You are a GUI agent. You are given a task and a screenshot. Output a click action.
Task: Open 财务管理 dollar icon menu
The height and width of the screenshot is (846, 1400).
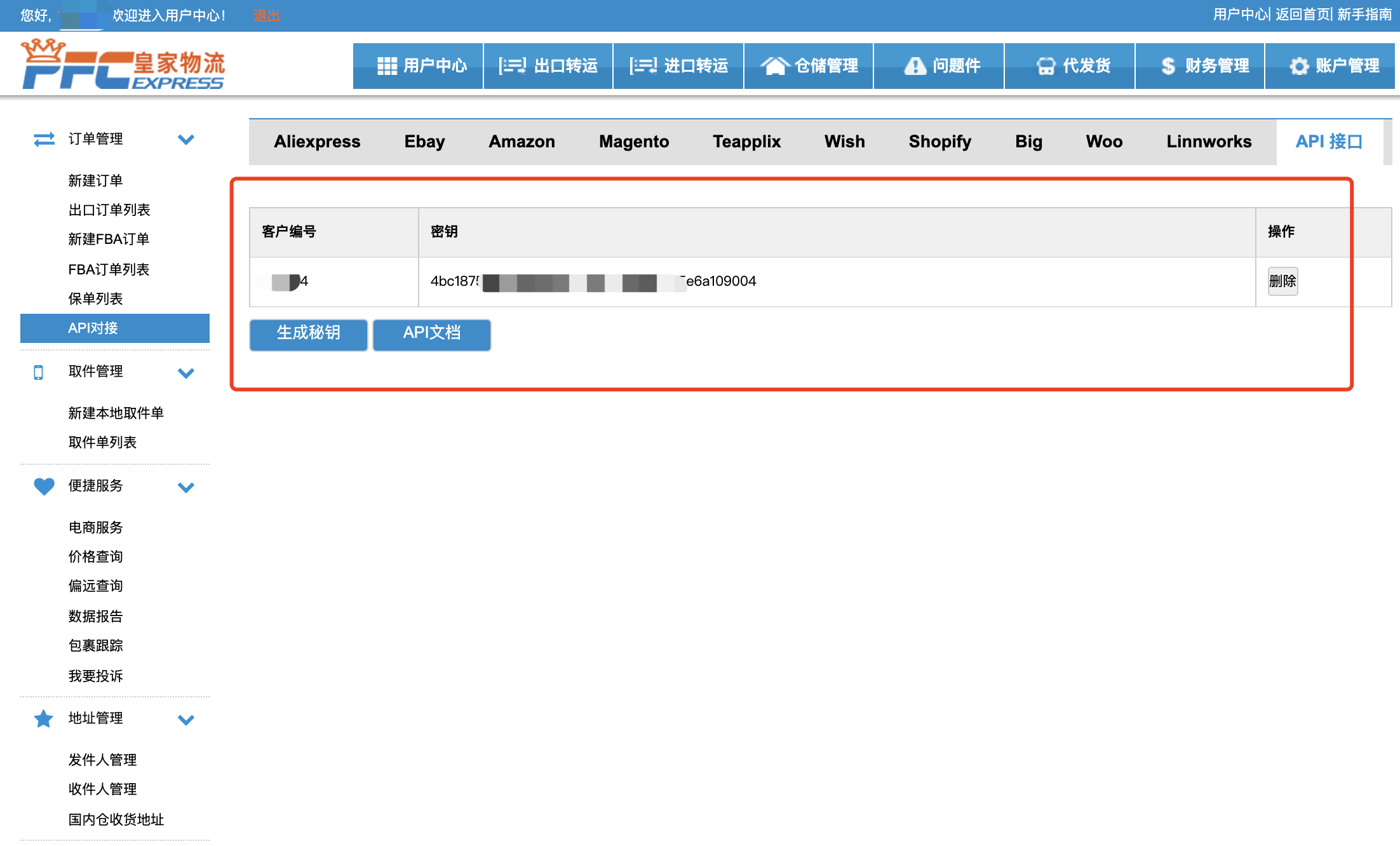pyautogui.click(x=1168, y=66)
